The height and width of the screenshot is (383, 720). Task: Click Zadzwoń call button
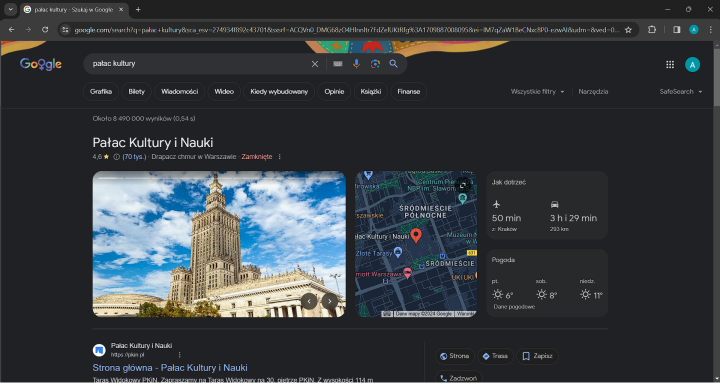(x=458, y=377)
